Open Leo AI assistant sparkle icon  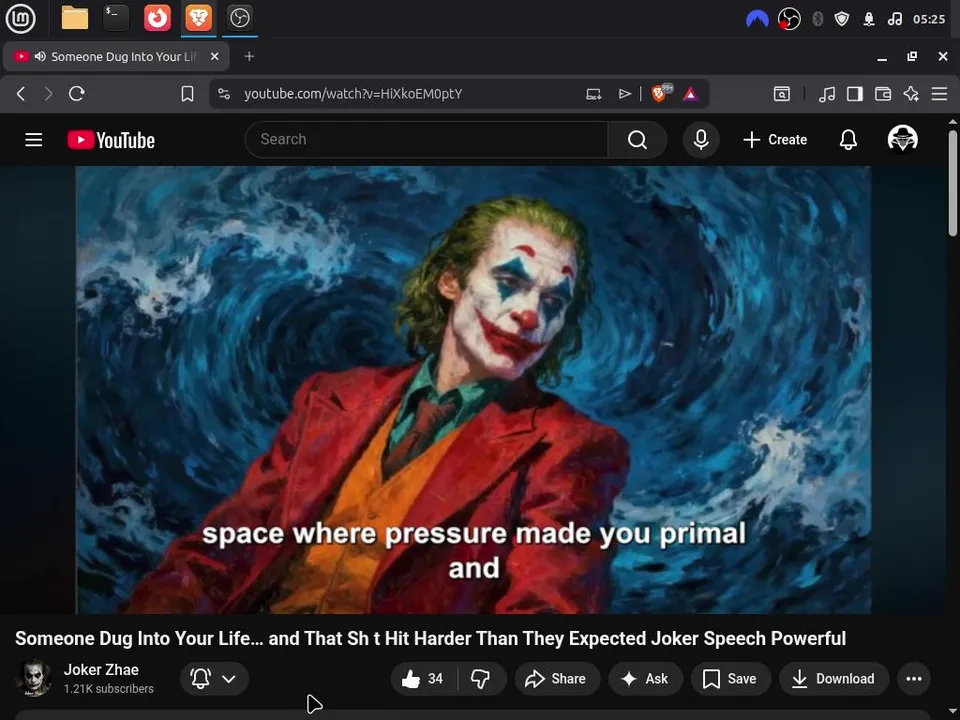[911, 94]
